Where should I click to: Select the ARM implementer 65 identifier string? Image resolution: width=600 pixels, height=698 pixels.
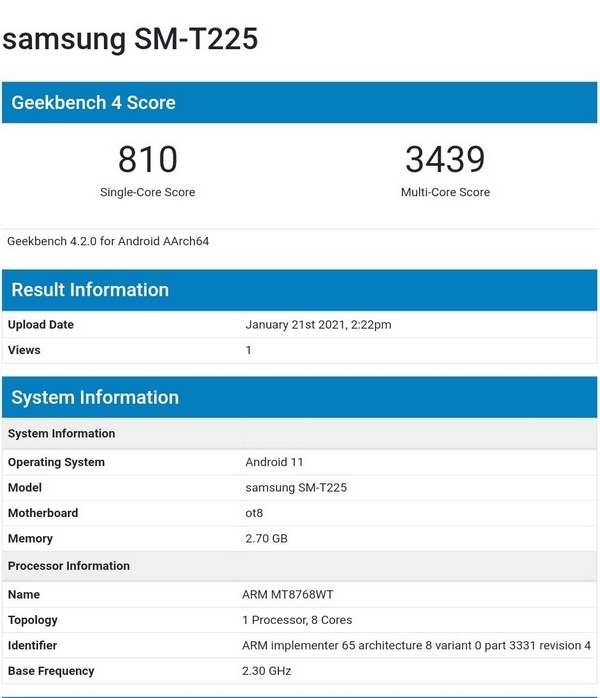click(416, 645)
